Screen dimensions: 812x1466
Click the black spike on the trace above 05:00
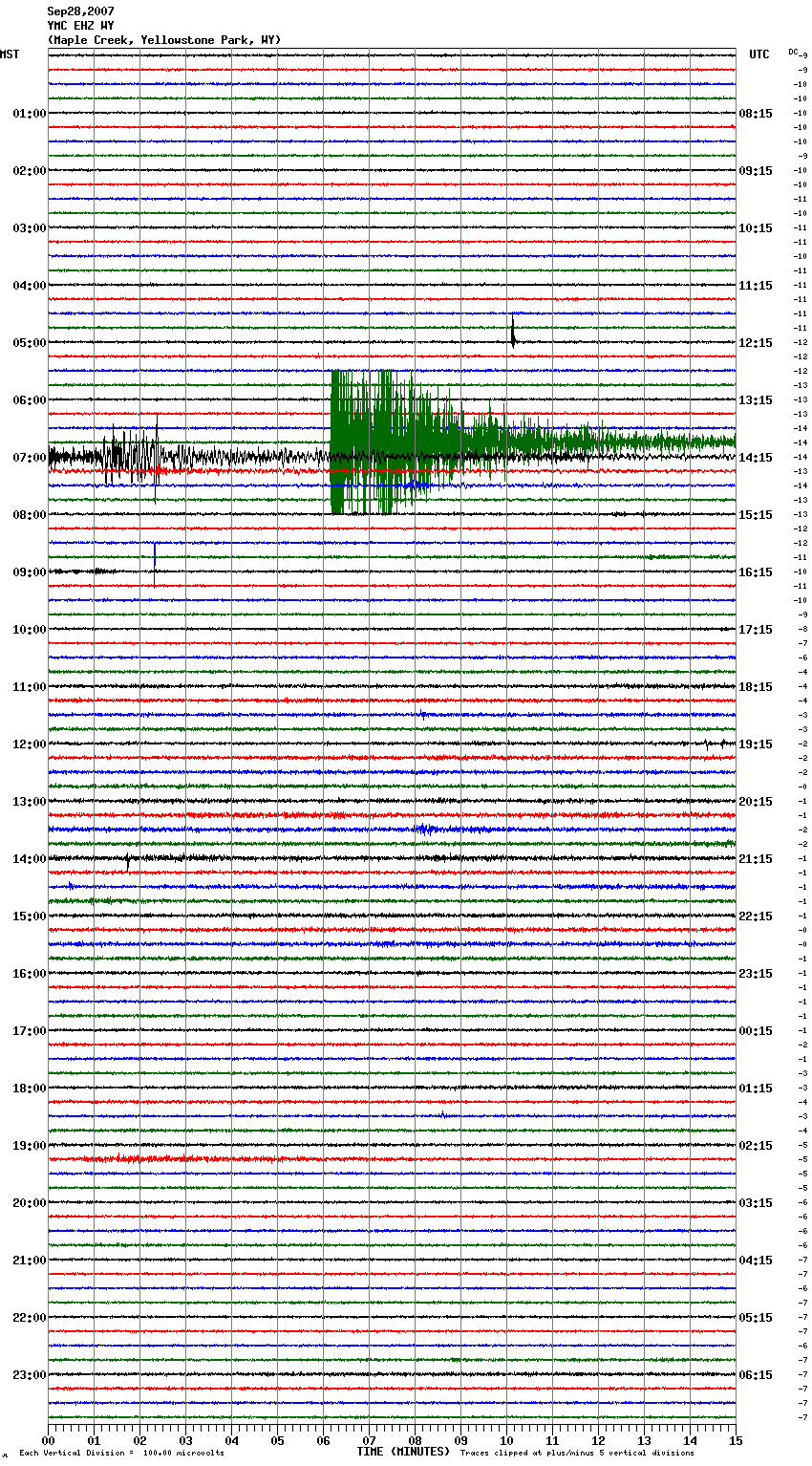[x=513, y=330]
